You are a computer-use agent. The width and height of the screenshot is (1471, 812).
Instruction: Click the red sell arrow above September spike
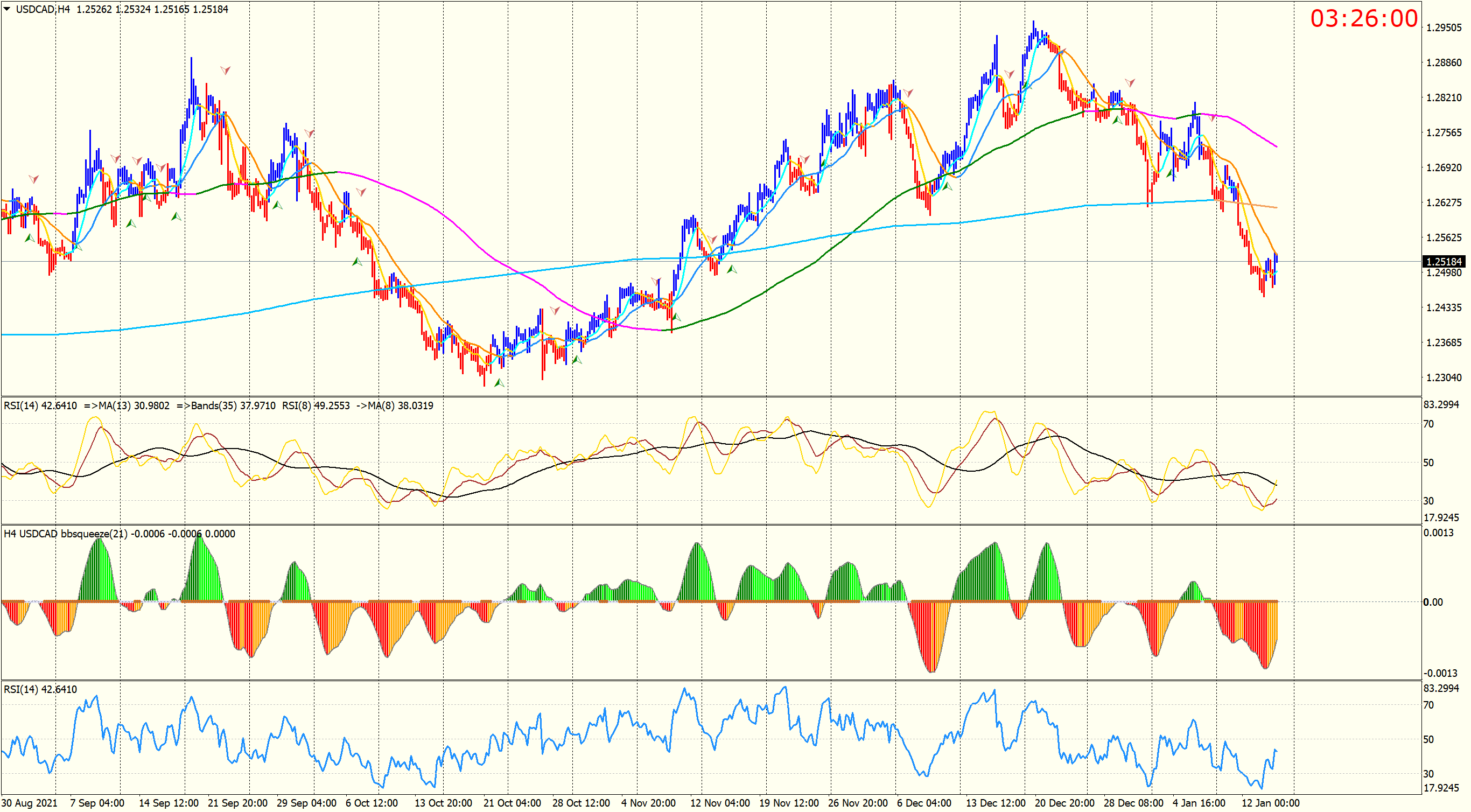226,70
